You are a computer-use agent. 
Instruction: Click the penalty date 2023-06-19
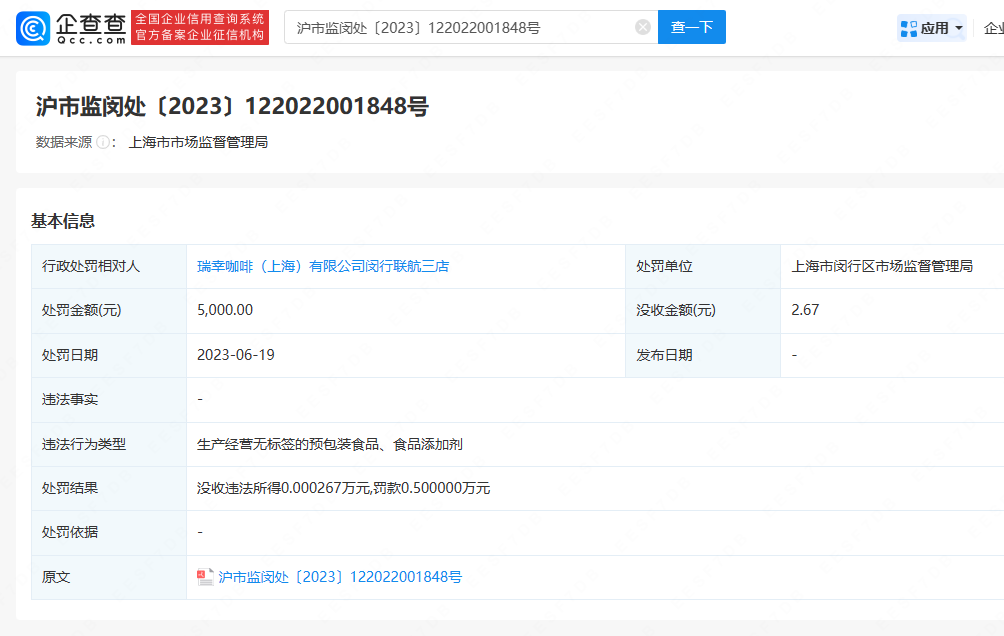click(236, 355)
